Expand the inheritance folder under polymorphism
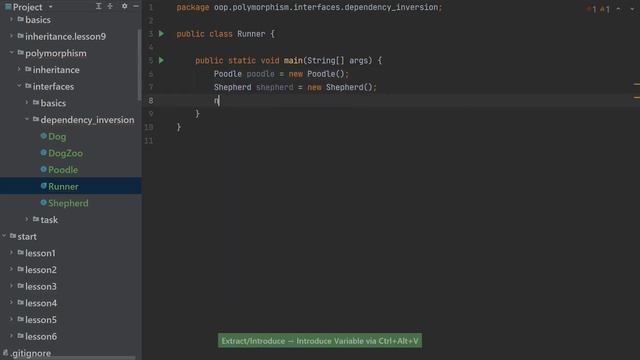 [19, 69]
